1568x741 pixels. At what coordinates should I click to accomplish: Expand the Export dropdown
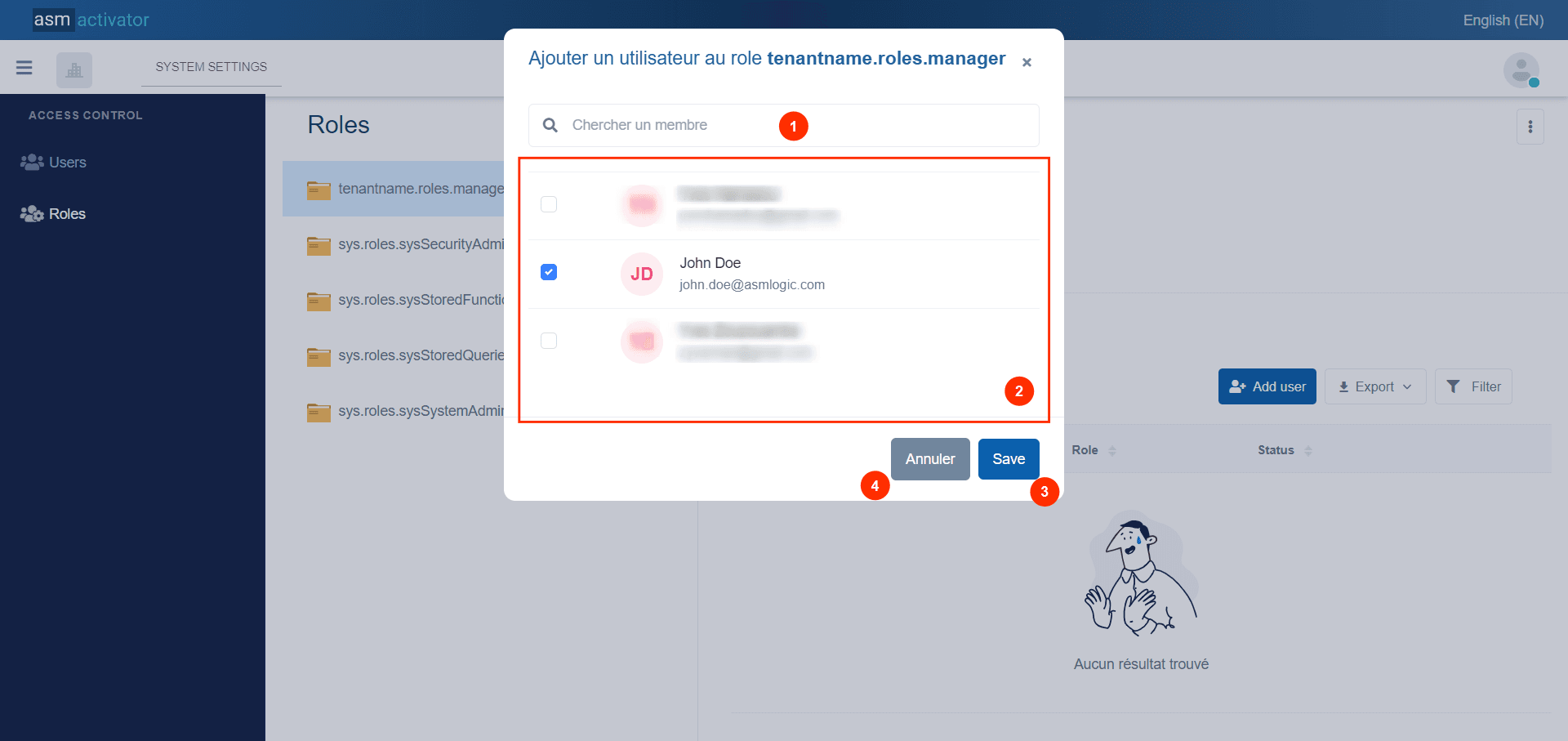(1374, 386)
